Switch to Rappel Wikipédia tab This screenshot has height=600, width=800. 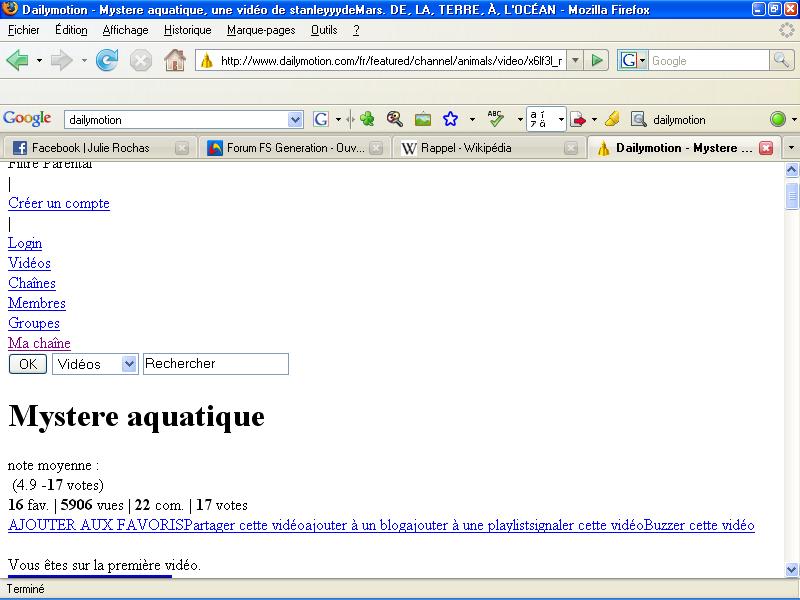pyautogui.click(x=488, y=148)
